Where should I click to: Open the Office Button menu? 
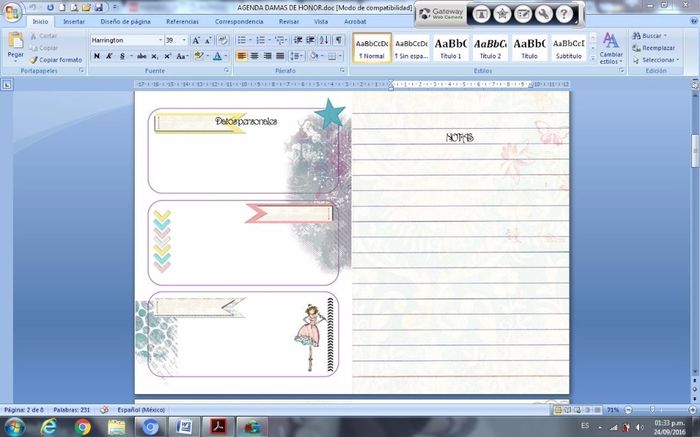coord(12,12)
